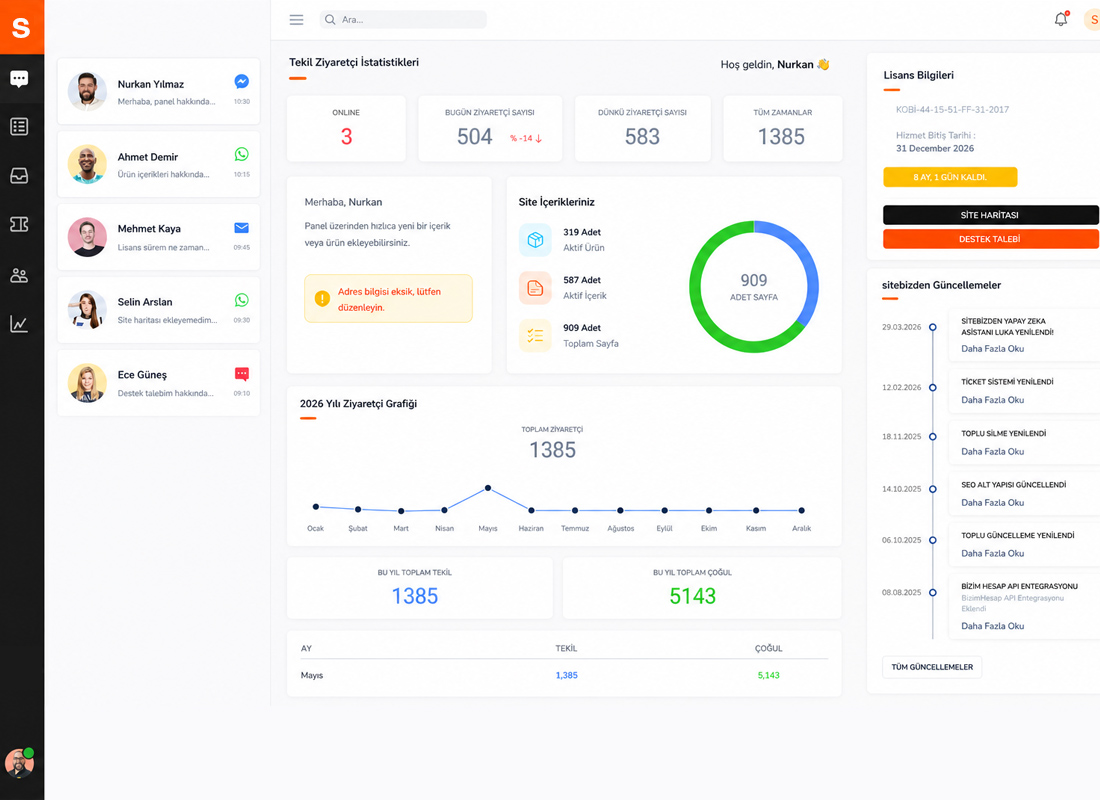Open the users group sidebar icon

19,275
